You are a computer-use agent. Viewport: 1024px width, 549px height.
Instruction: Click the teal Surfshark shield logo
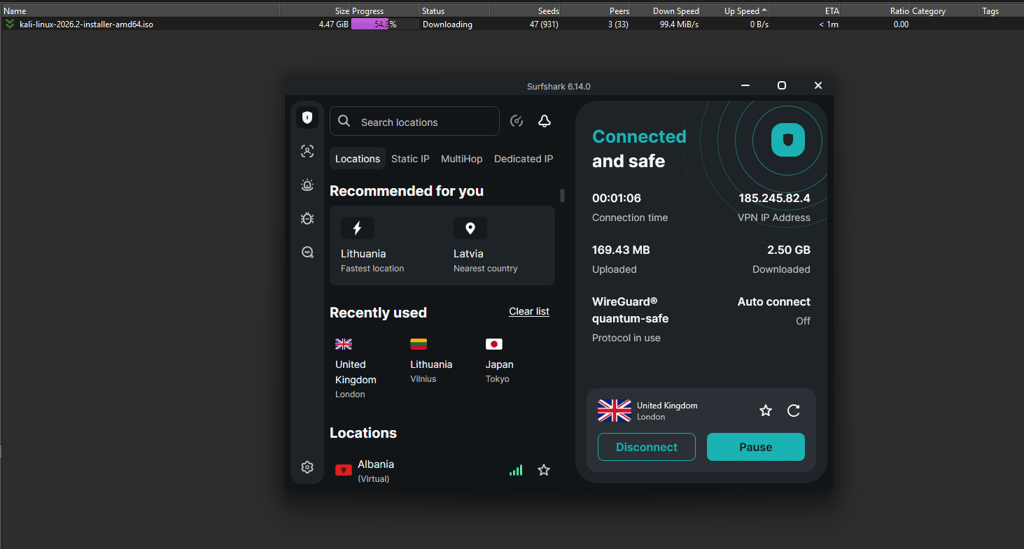[x=788, y=140]
